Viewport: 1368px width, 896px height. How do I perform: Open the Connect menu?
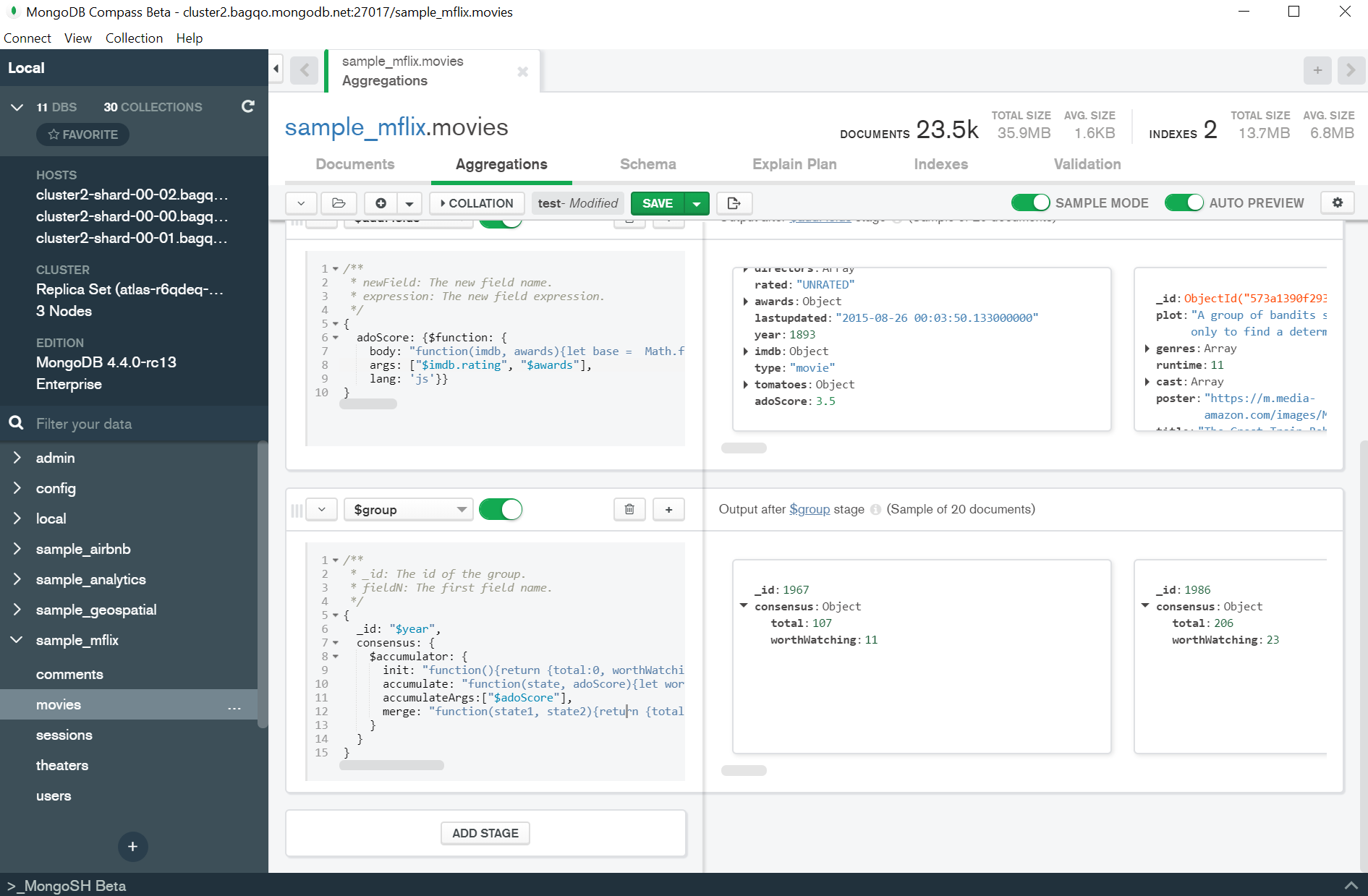point(27,38)
